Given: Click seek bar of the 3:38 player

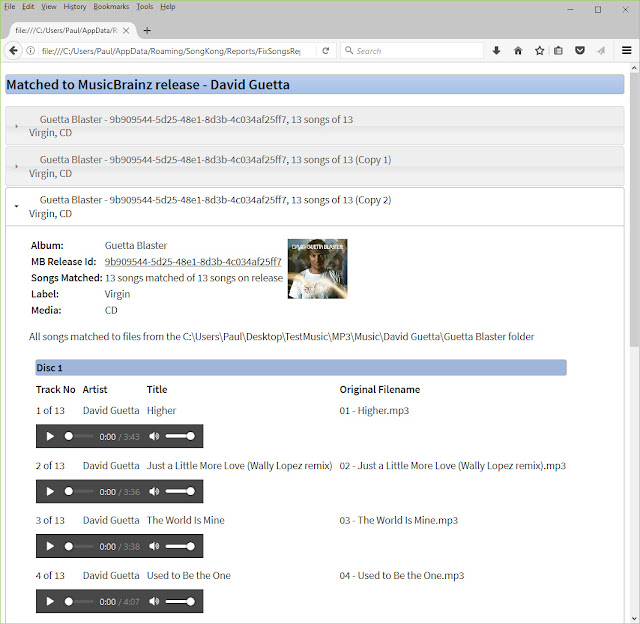Looking at the screenshot, I should point(79,546).
